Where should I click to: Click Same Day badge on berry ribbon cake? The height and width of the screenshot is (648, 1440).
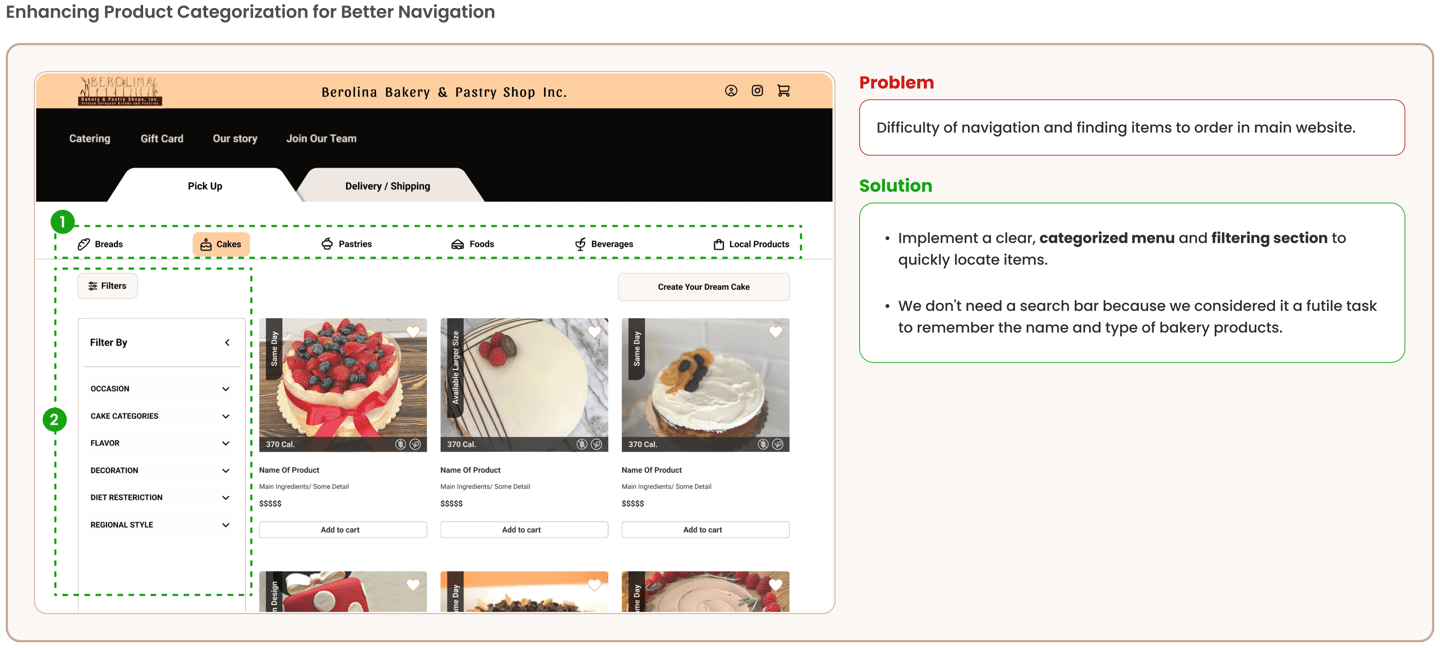(x=274, y=349)
